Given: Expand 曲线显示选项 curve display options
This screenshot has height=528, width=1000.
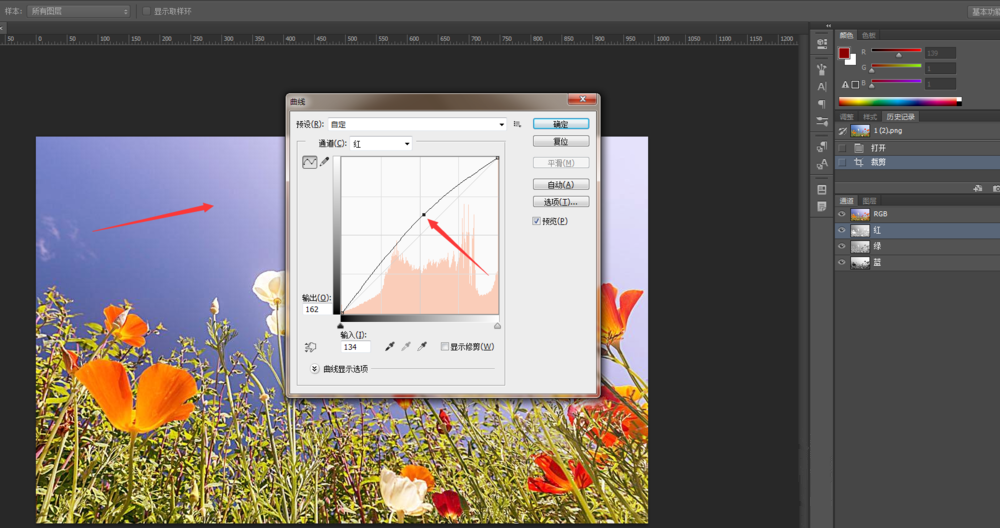Looking at the screenshot, I should coord(315,368).
